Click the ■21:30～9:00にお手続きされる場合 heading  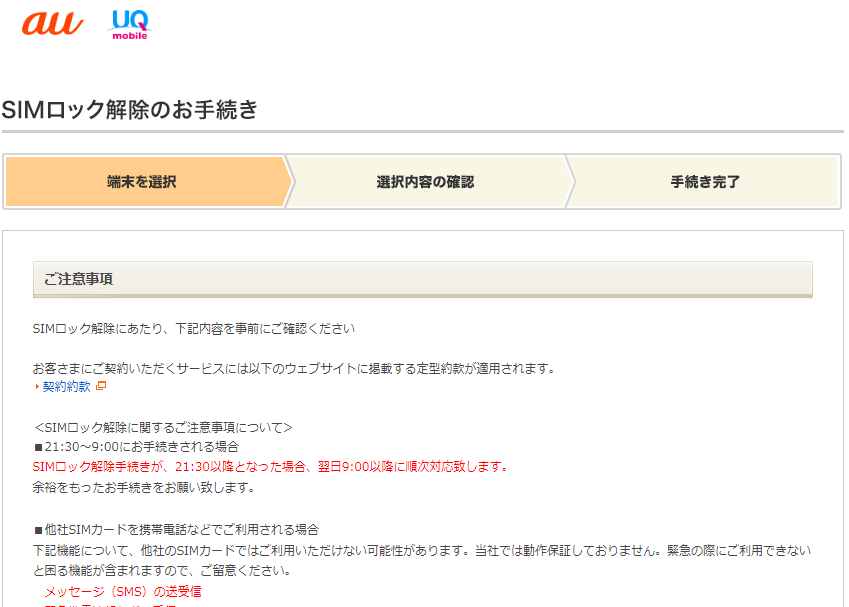[136, 446]
